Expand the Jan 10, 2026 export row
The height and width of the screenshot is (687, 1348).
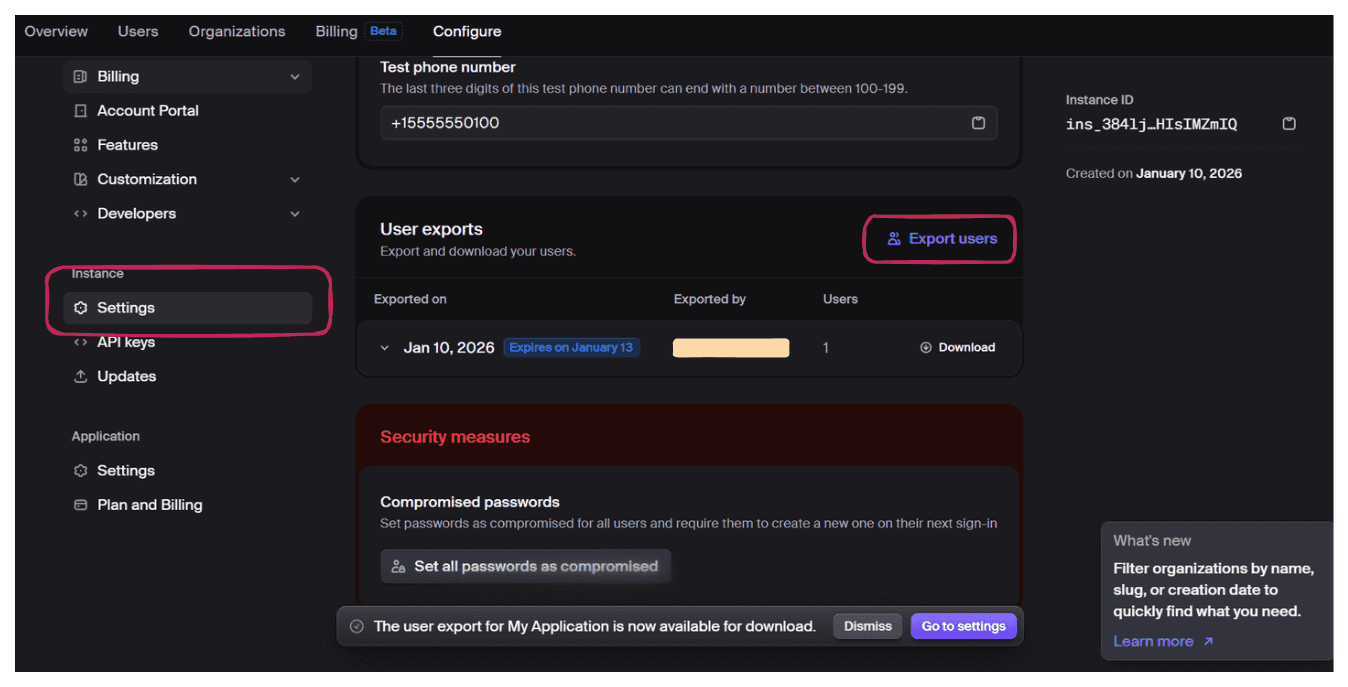pos(385,348)
